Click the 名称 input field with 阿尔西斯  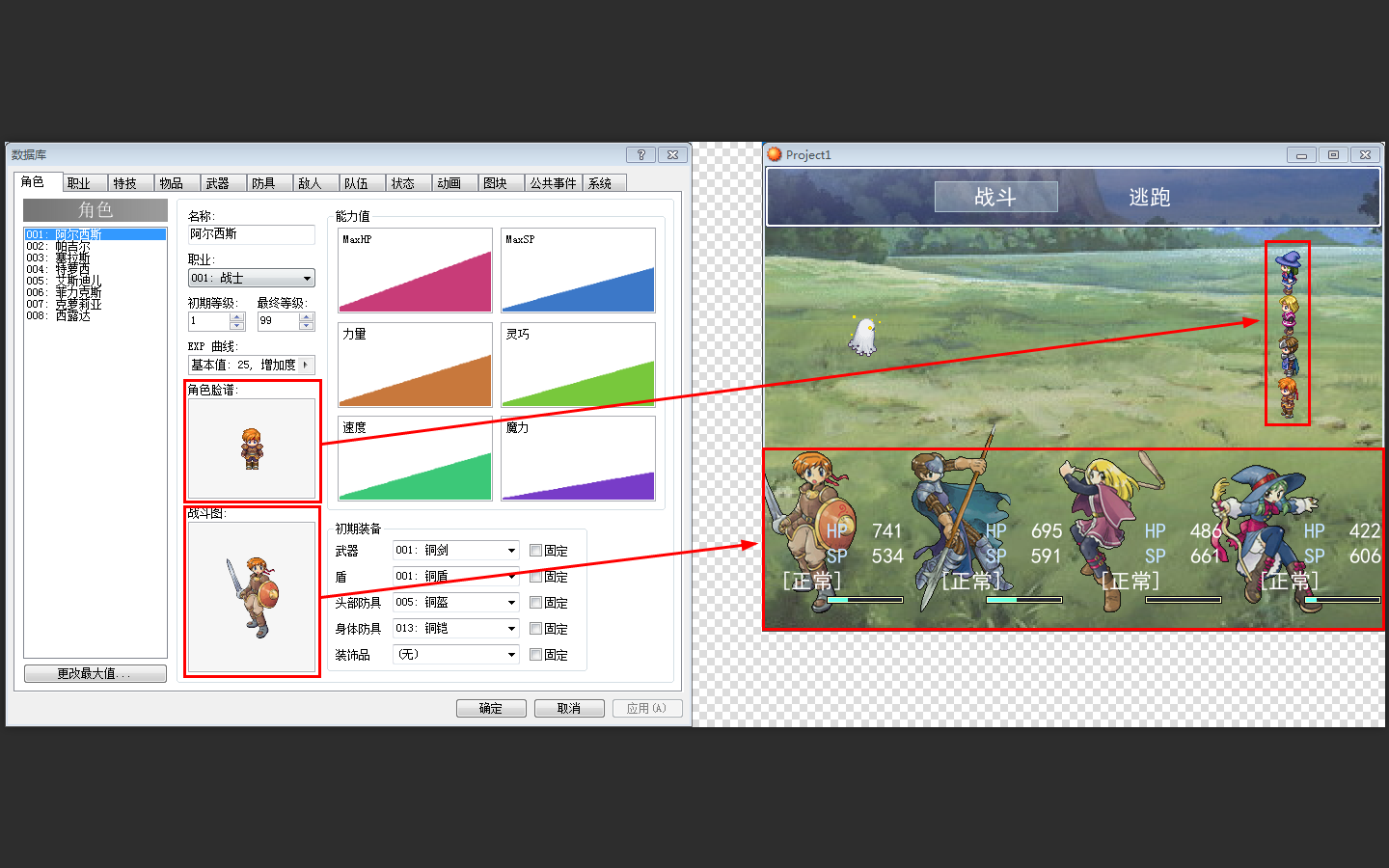pos(251,234)
